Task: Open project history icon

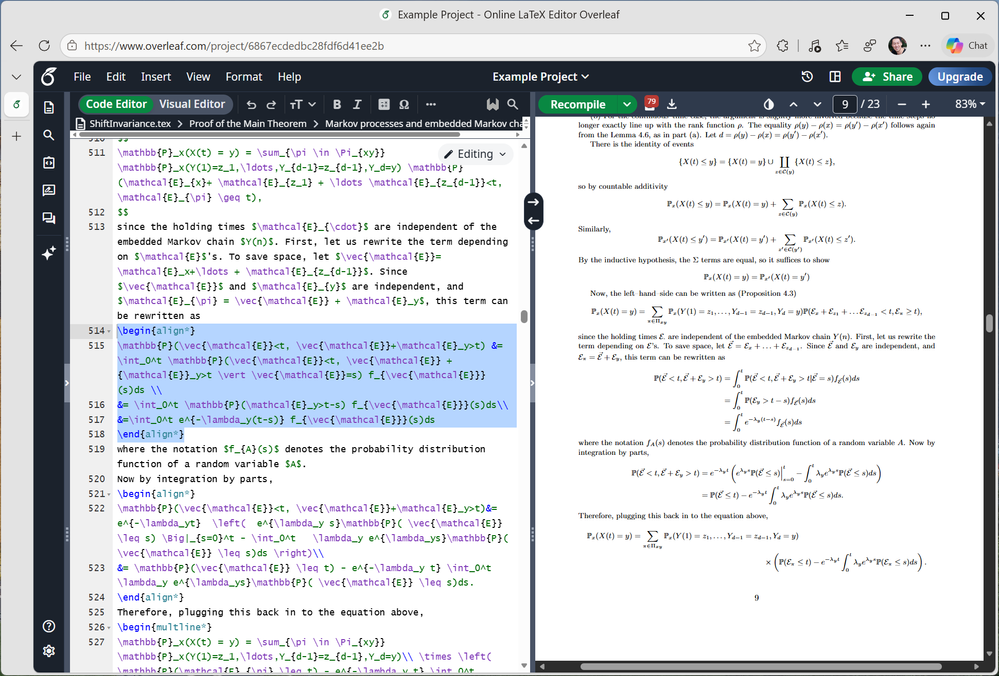Action: click(807, 76)
